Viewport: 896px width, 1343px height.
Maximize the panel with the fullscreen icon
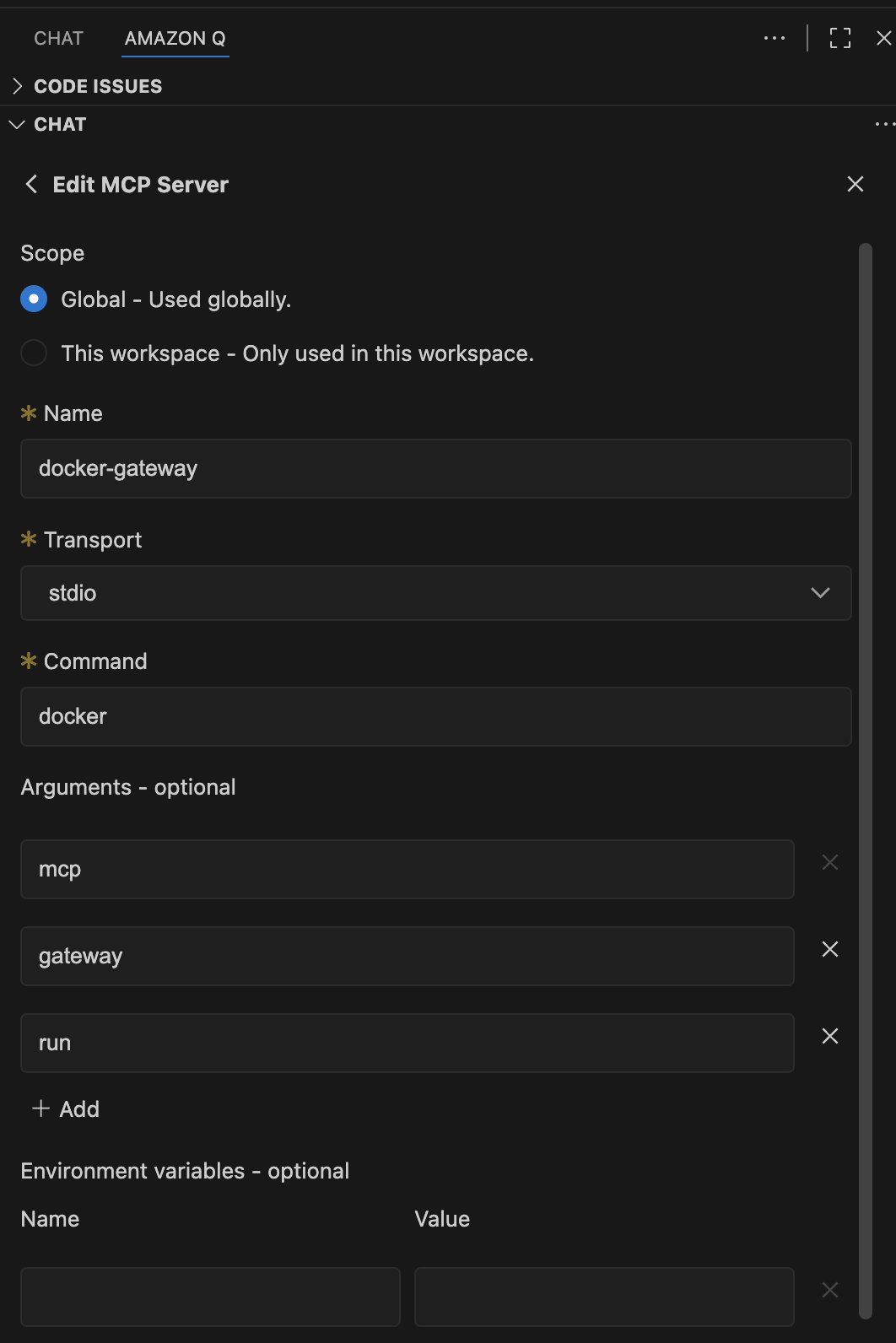point(839,38)
